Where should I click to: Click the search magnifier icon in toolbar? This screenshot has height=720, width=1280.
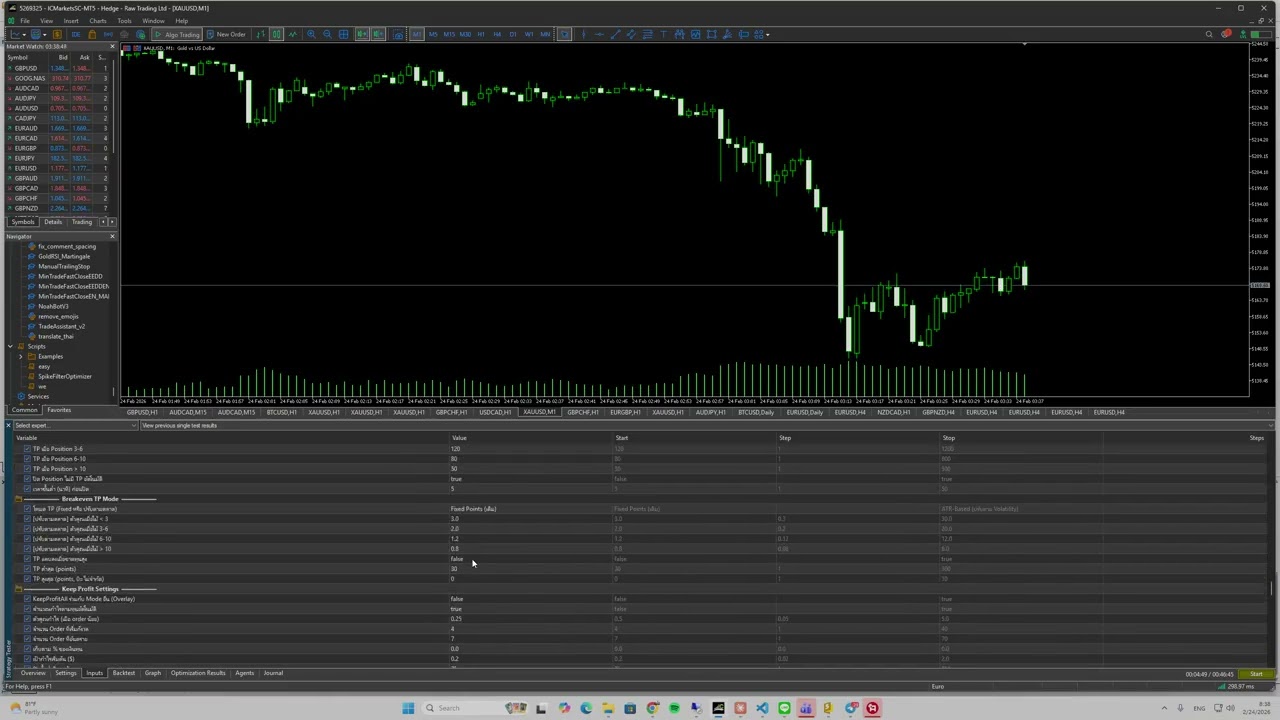1209,34
